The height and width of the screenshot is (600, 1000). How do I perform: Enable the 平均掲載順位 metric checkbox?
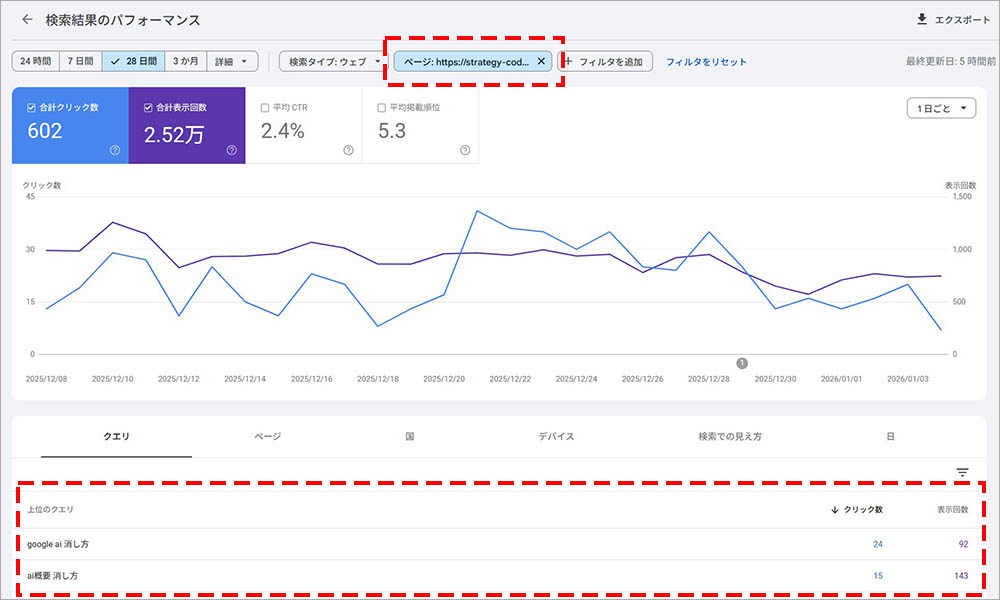(x=381, y=107)
